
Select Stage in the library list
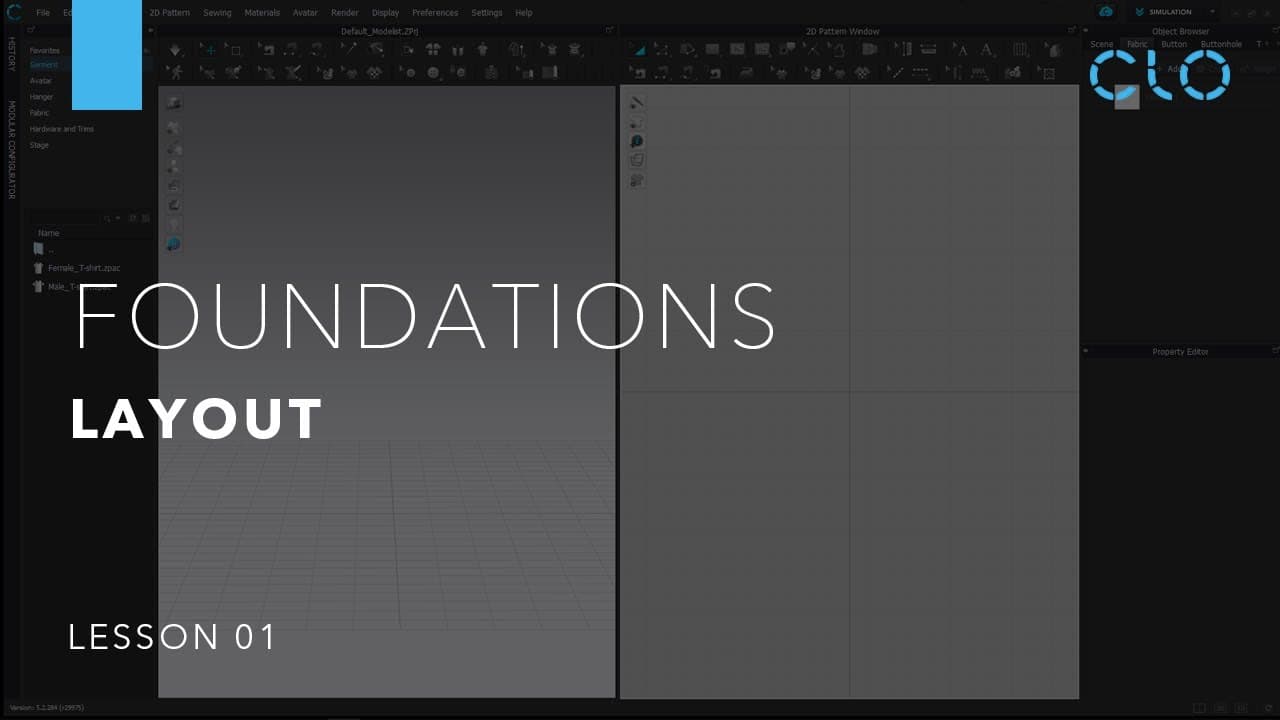pos(39,145)
